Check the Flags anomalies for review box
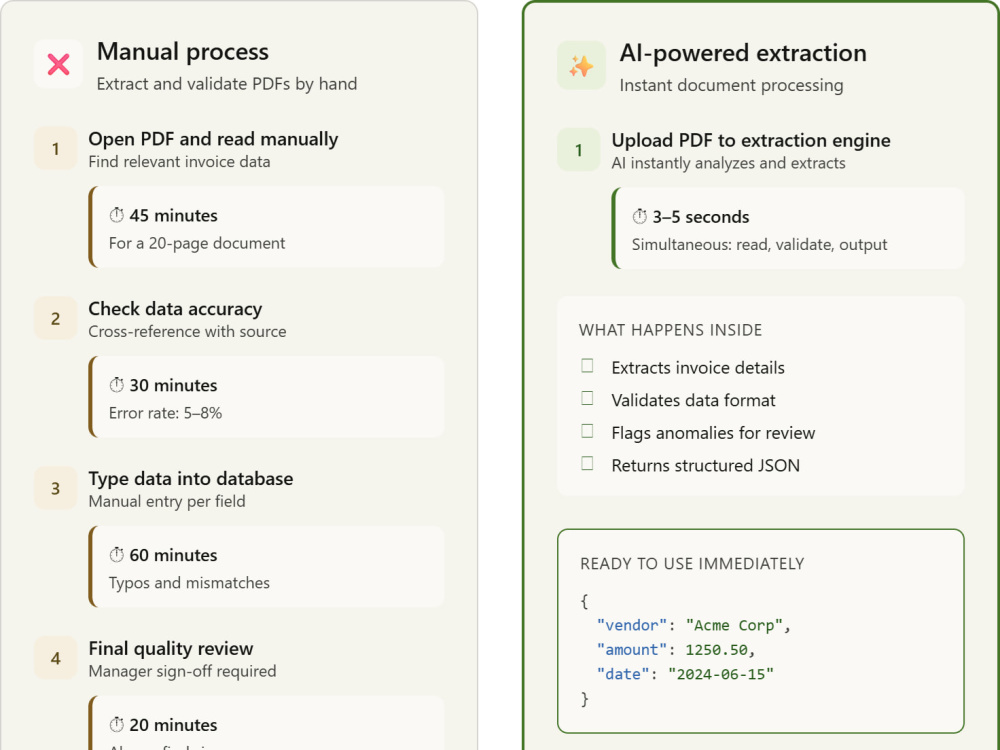The width and height of the screenshot is (1000, 750). [587, 431]
